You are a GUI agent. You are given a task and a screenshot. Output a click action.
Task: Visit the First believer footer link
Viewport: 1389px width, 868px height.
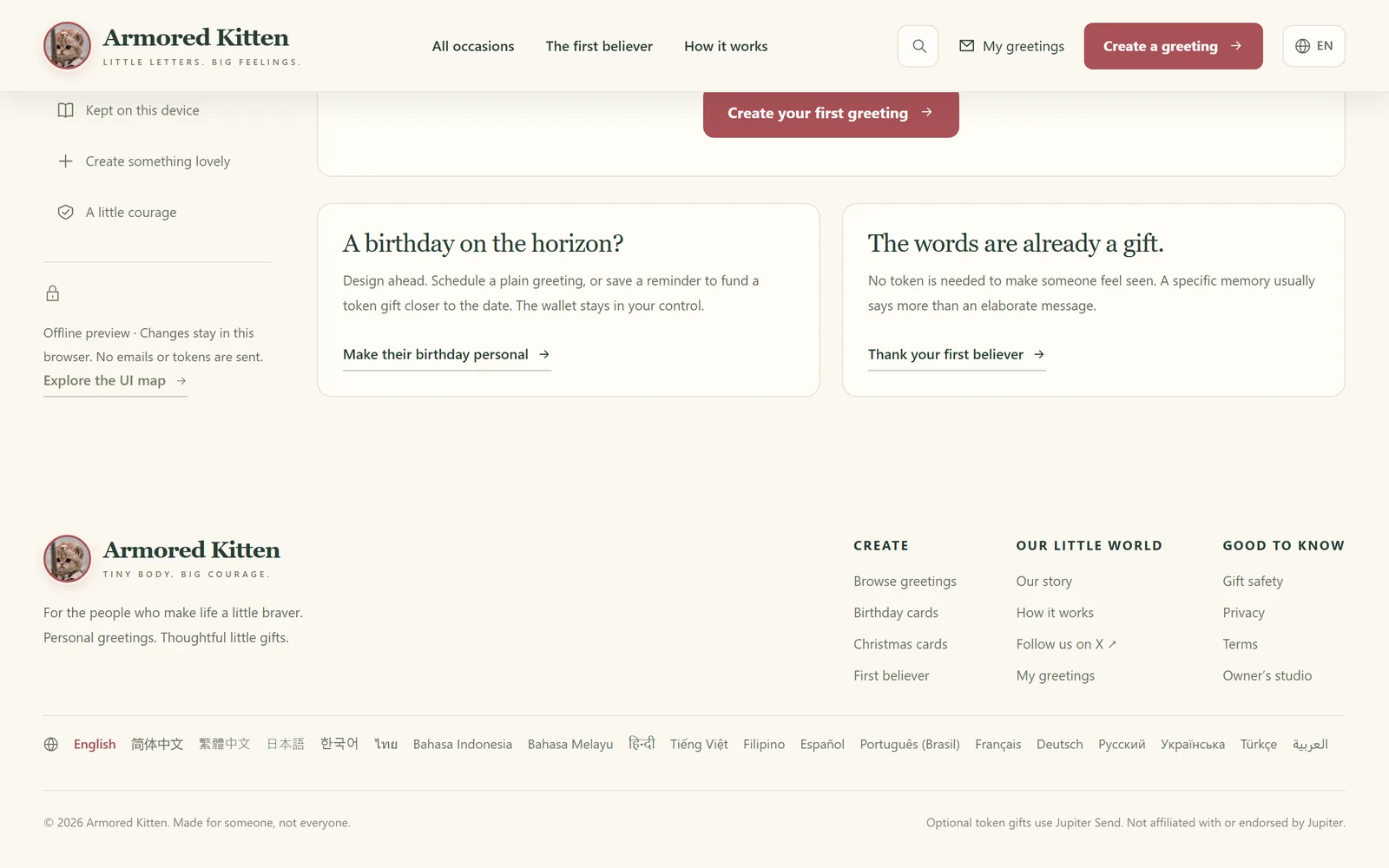tap(891, 675)
